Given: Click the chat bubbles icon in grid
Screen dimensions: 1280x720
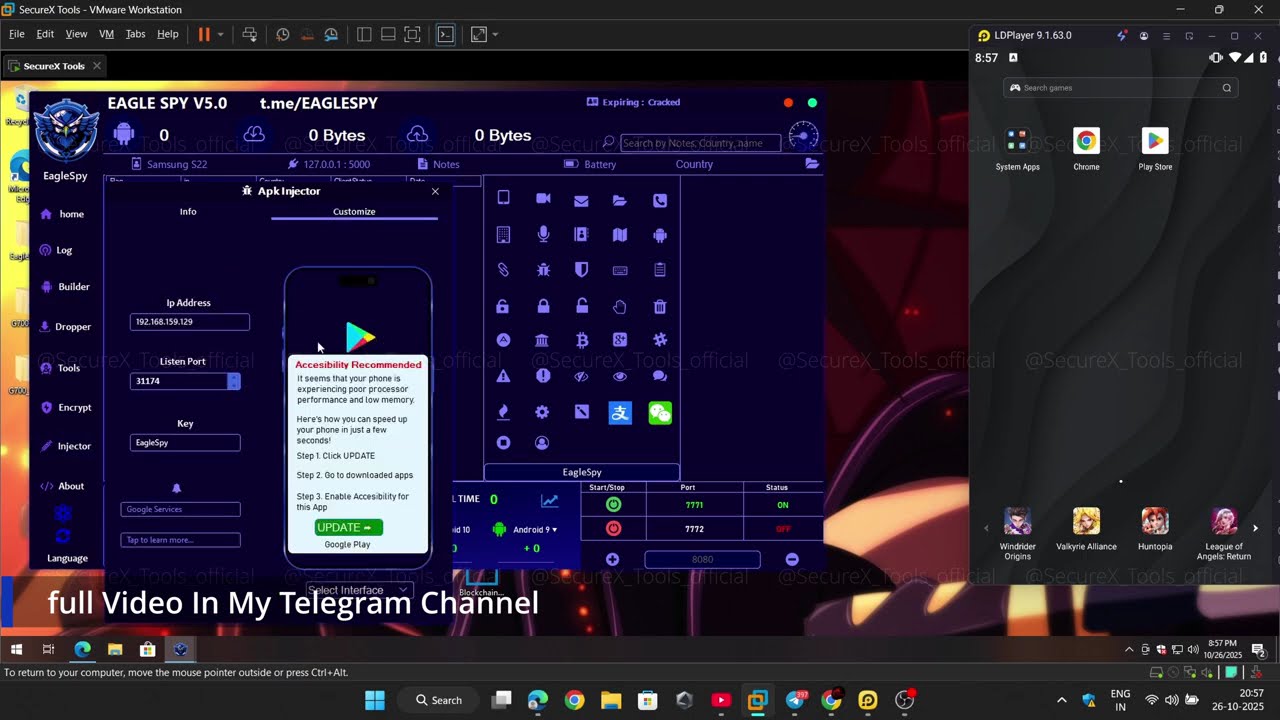Looking at the screenshot, I should (660, 376).
